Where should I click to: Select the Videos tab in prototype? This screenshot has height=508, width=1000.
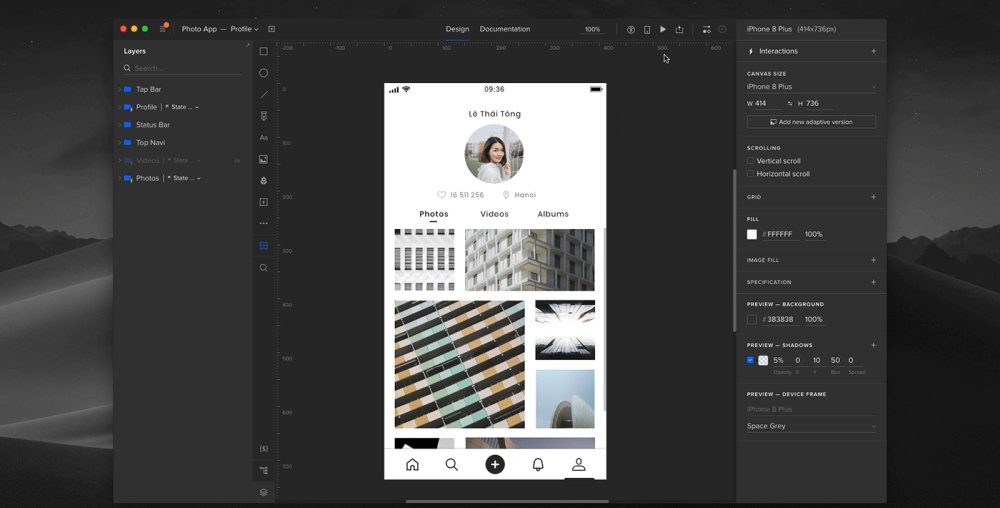click(x=494, y=214)
